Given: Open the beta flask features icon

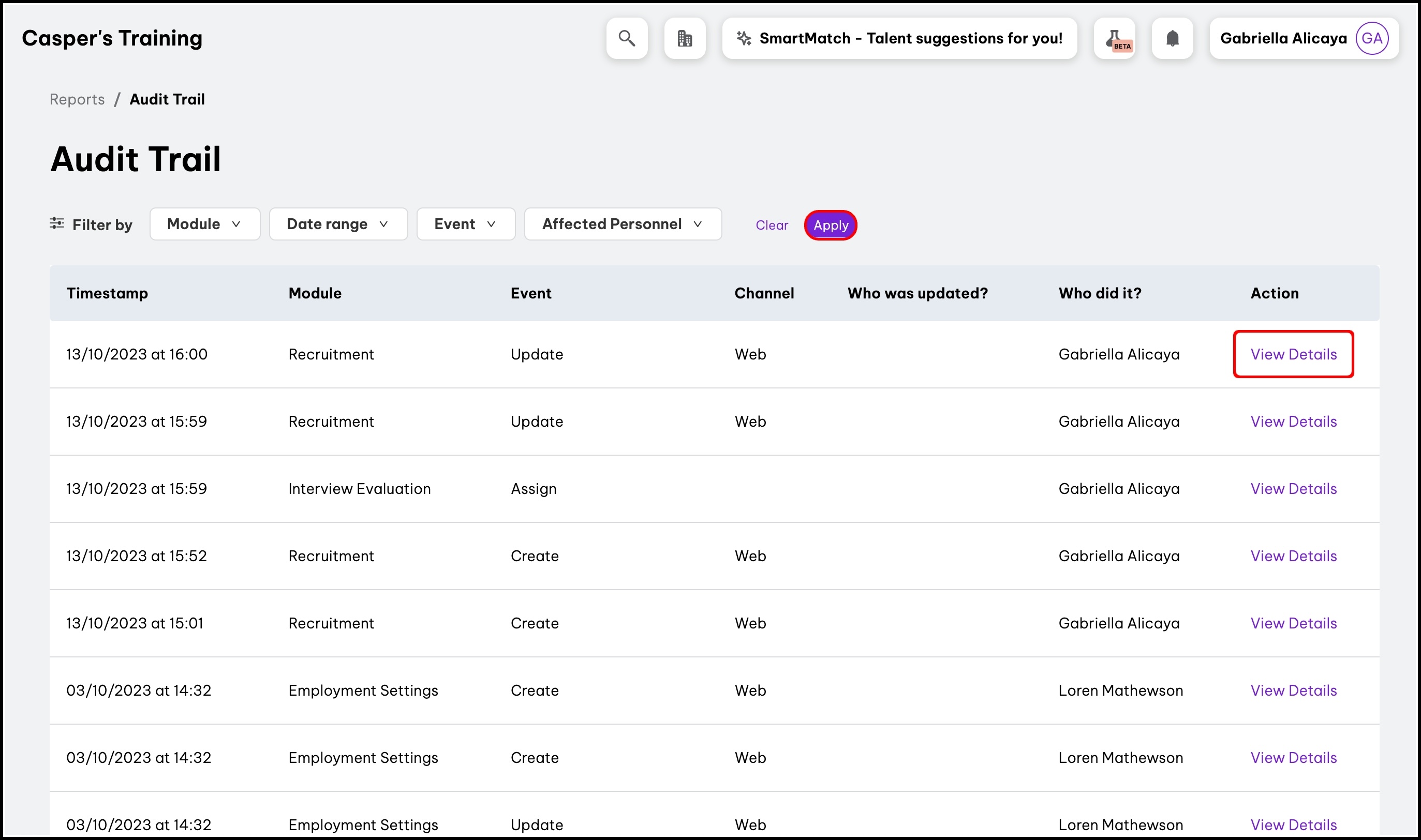Looking at the screenshot, I should 1114,38.
